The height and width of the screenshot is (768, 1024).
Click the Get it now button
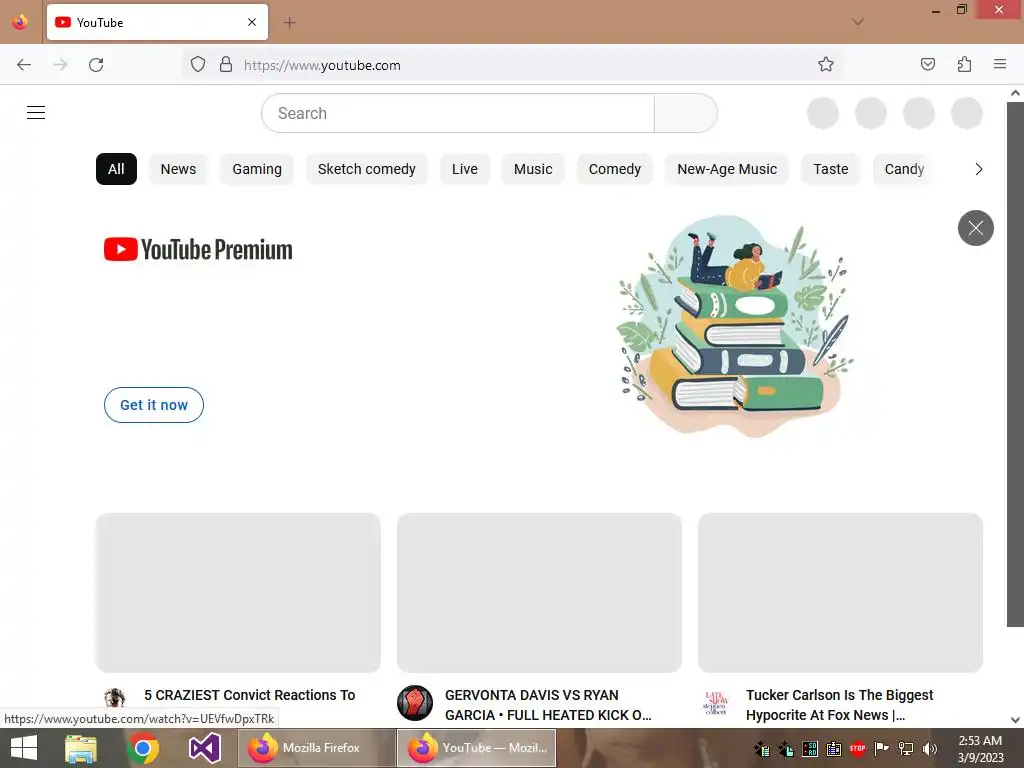(154, 405)
